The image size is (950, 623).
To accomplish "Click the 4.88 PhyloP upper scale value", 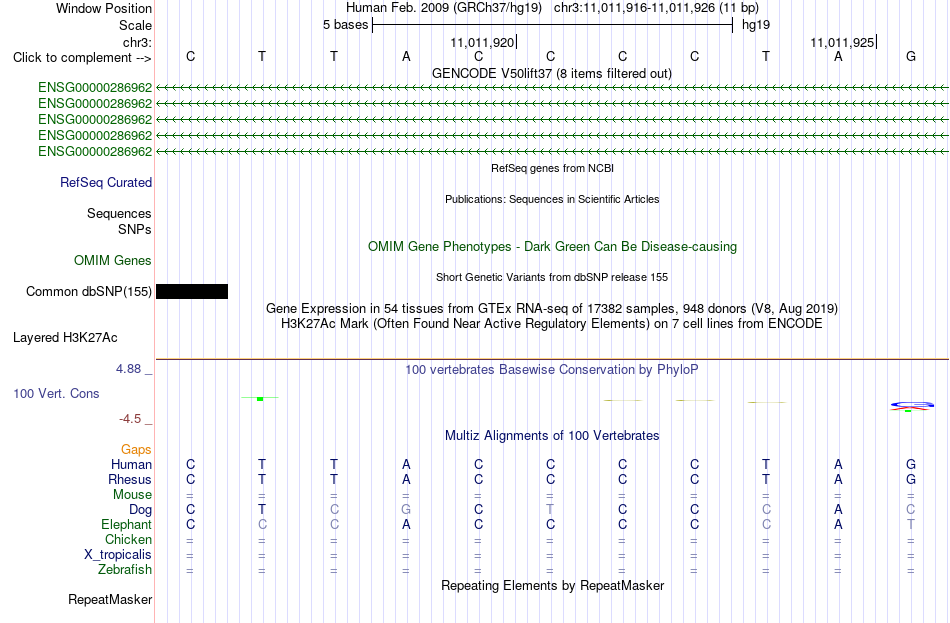I will [128, 368].
